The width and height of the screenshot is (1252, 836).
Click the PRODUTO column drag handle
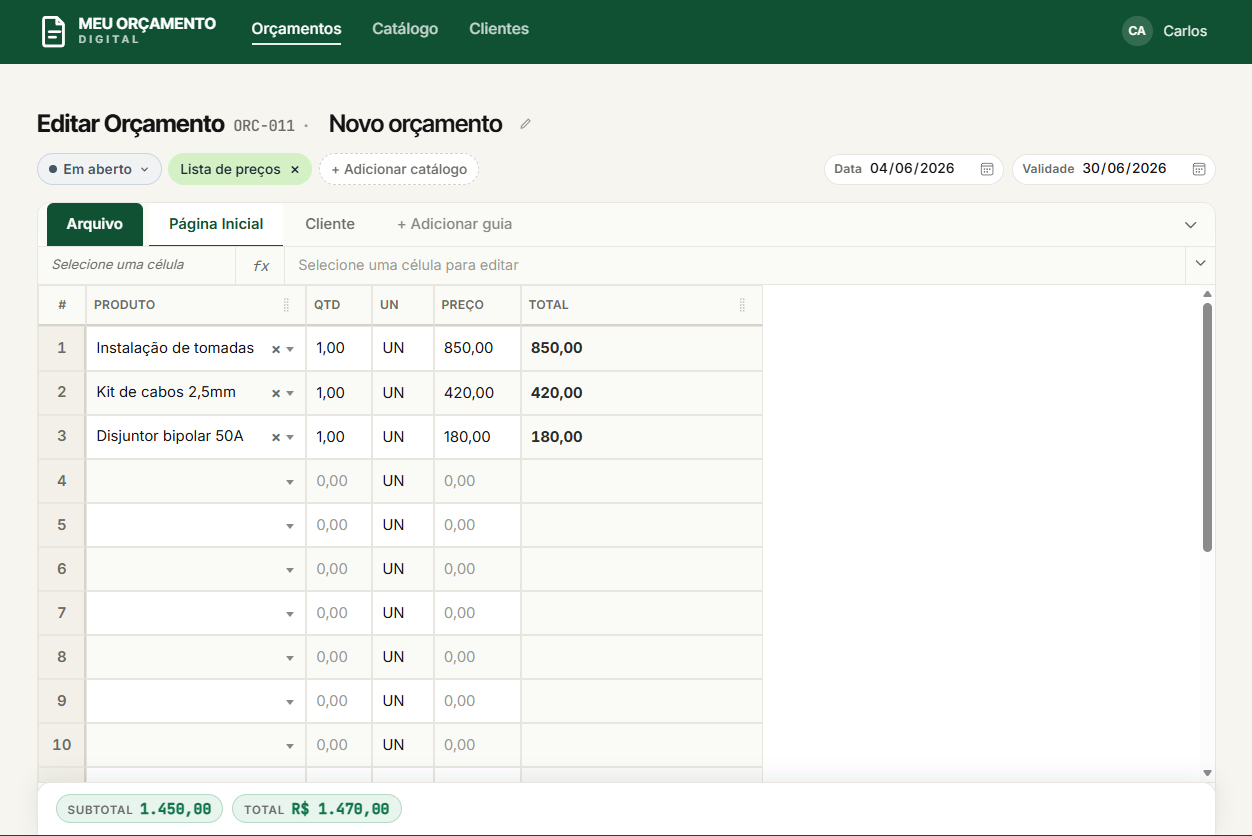pyautogui.click(x=286, y=305)
